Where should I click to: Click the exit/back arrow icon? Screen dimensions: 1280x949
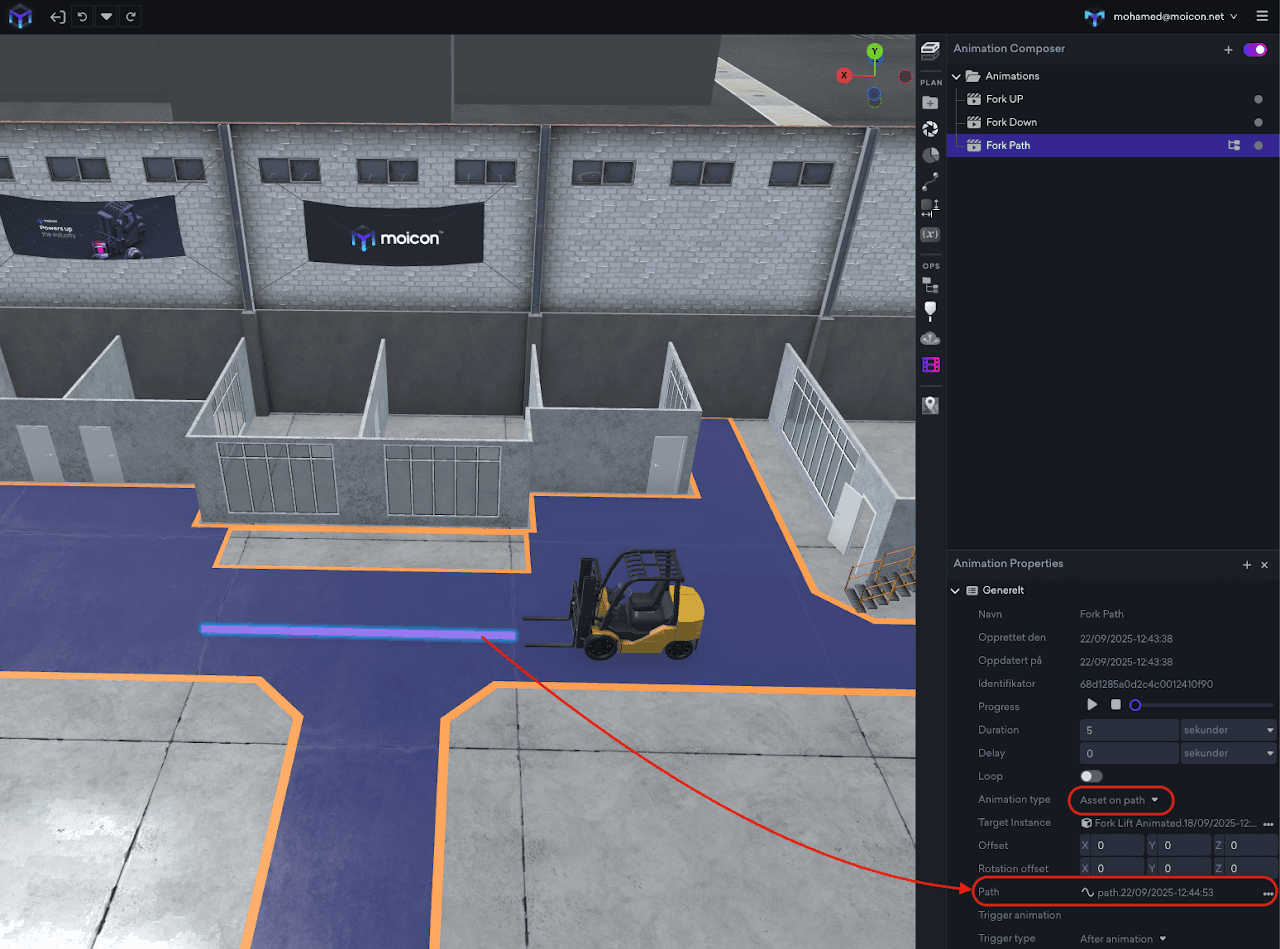(x=58, y=17)
